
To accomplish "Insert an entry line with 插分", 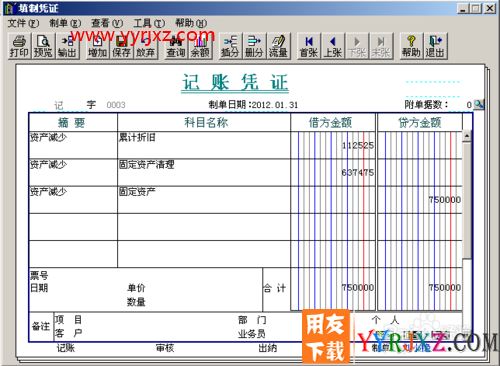I will tap(230, 46).
